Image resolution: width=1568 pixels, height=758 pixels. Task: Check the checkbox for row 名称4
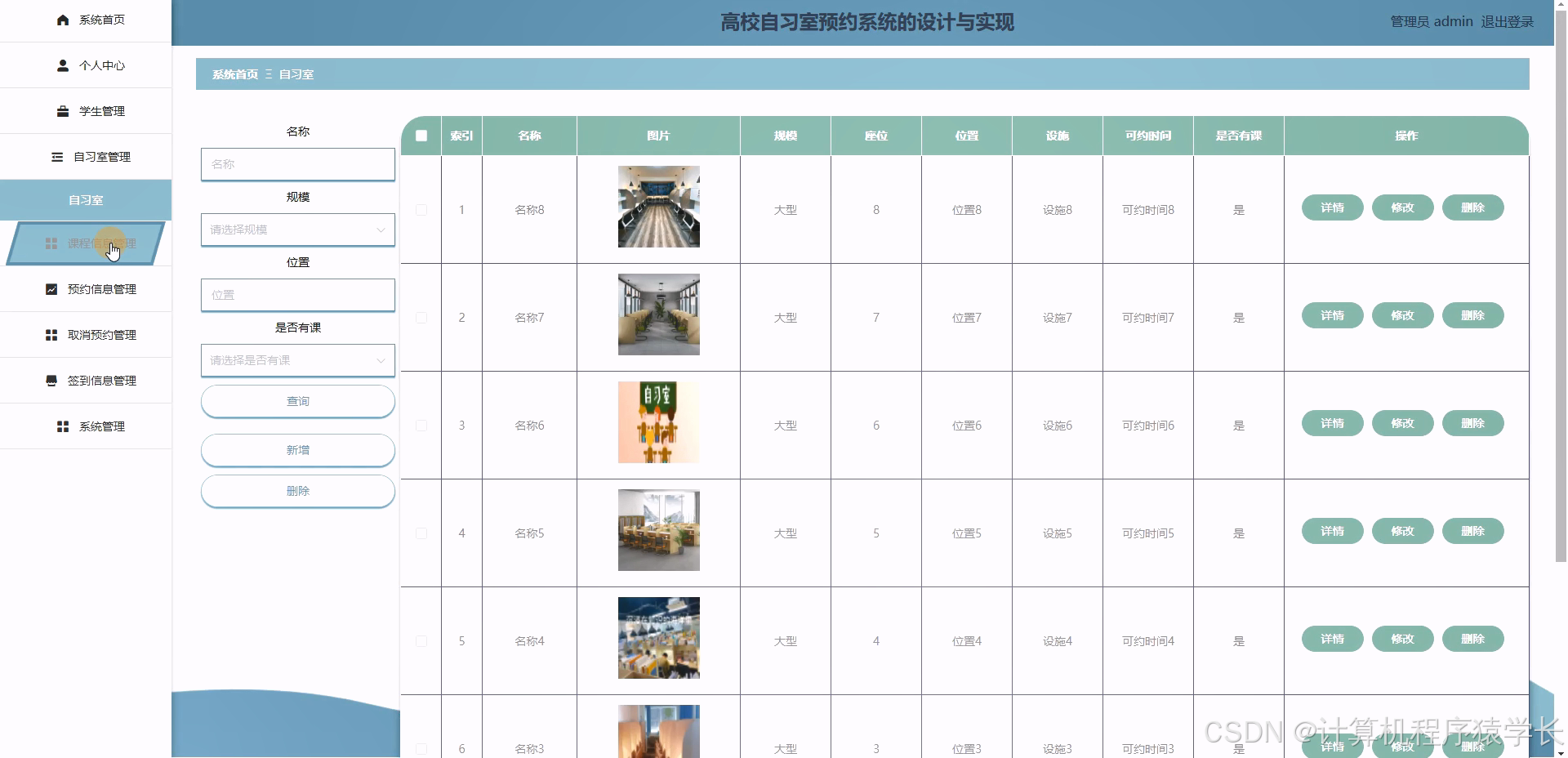pos(421,641)
